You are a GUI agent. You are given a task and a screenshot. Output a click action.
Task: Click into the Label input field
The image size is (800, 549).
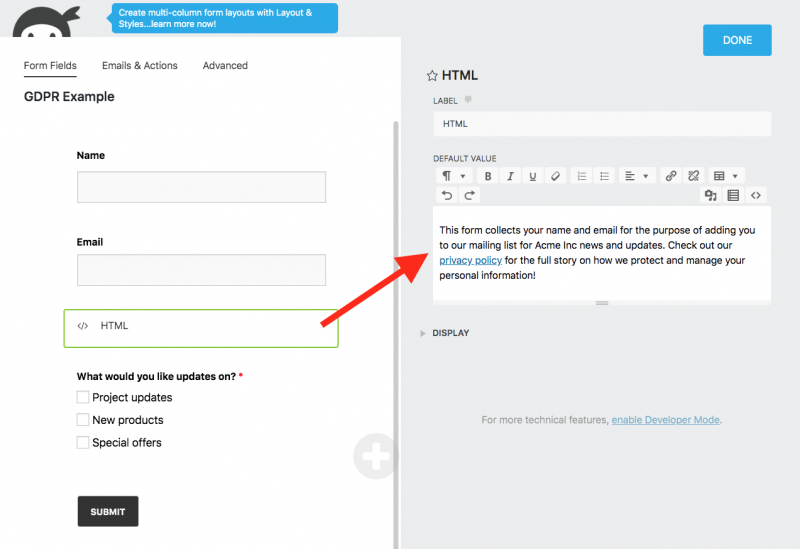601,124
